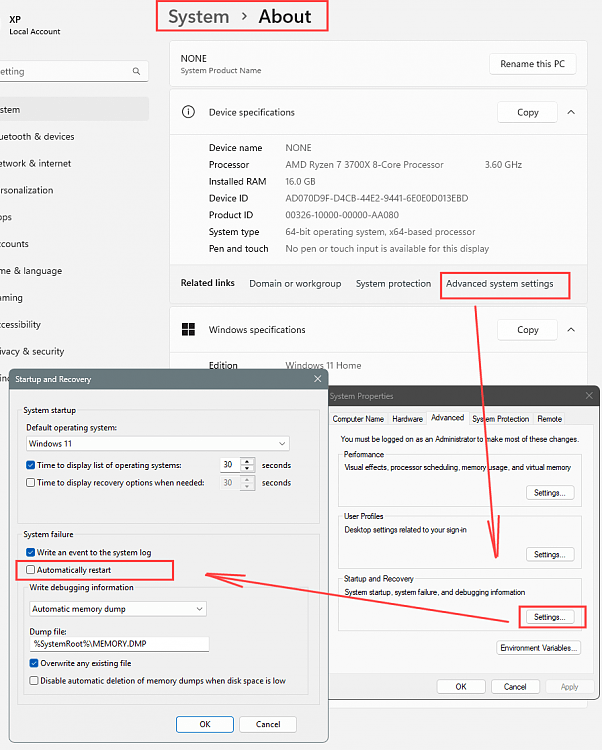The image size is (602, 750).
Task: Enable Time to display recovery options checkbox
Action: pyautogui.click(x=31, y=483)
